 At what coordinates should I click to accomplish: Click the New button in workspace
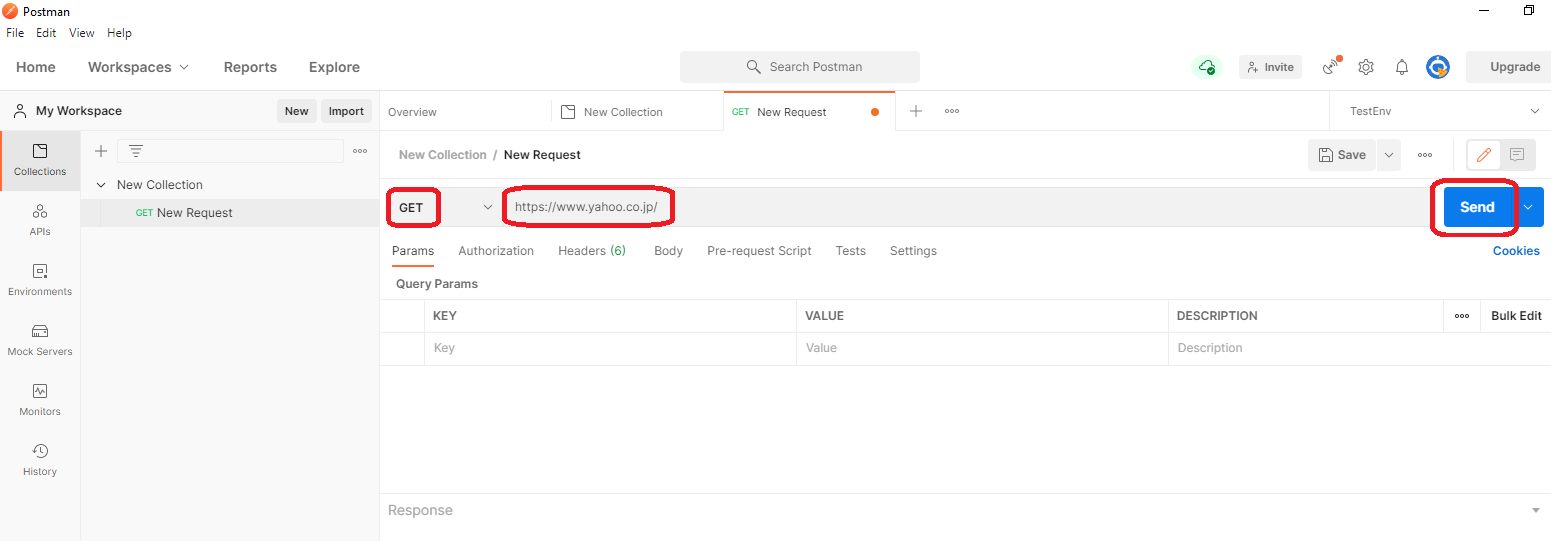tap(296, 111)
